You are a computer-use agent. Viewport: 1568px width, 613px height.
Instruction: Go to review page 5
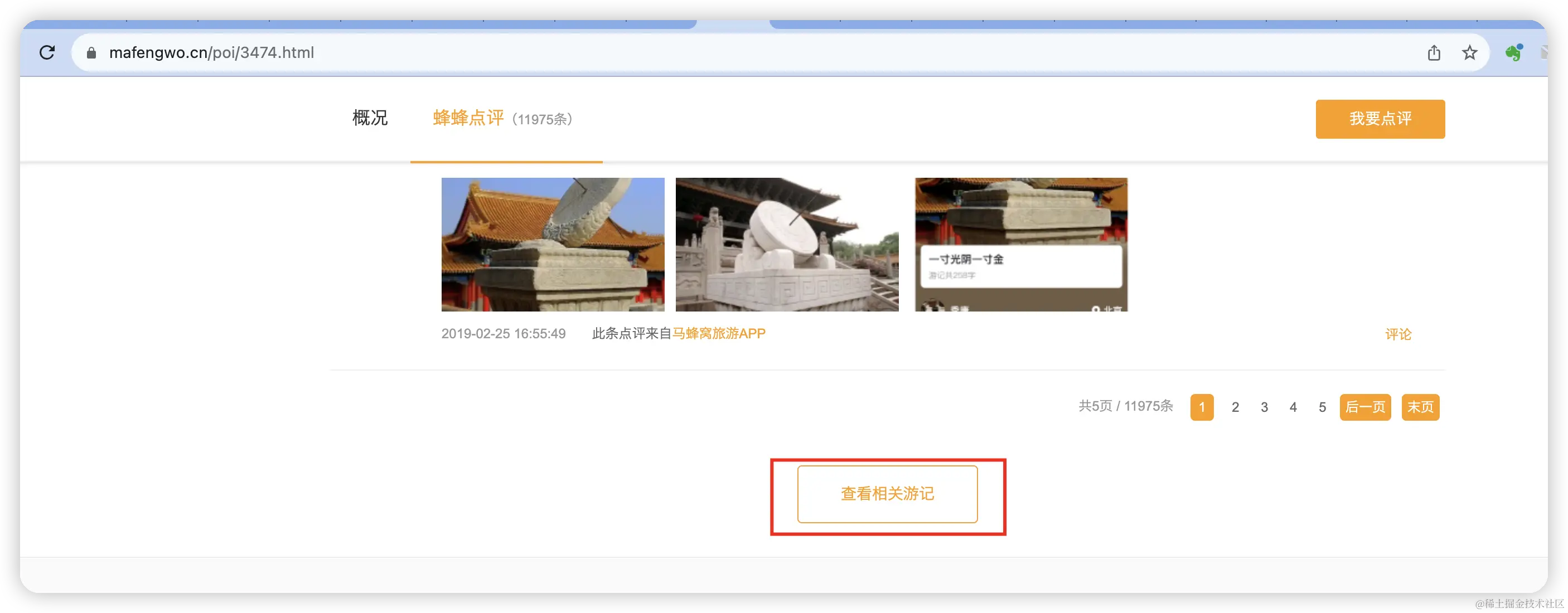1322,407
